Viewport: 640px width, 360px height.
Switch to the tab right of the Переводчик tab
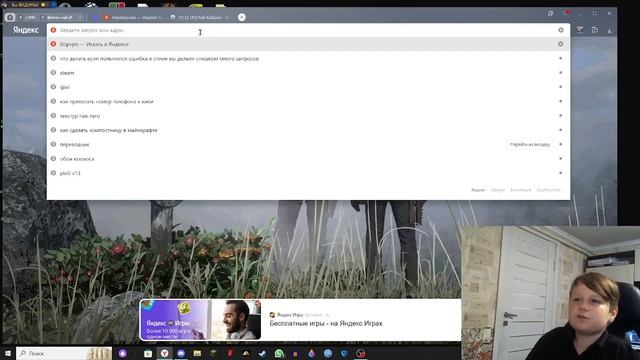click(x=200, y=18)
